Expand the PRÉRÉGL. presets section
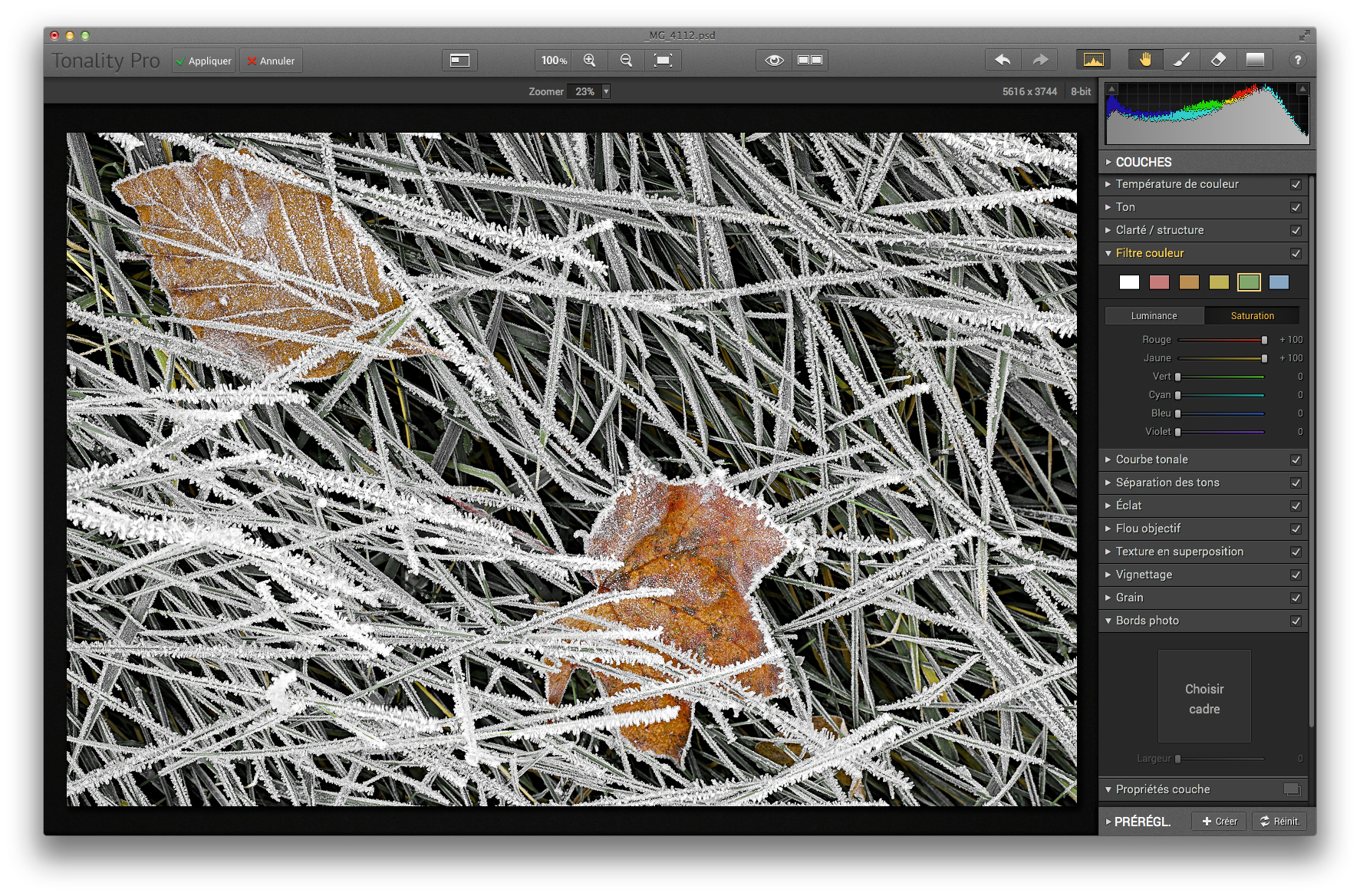 [x=1108, y=822]
